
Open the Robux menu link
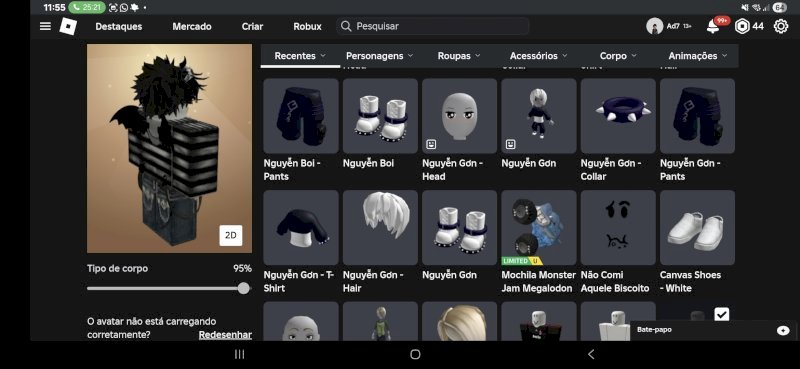coord(308,27)
